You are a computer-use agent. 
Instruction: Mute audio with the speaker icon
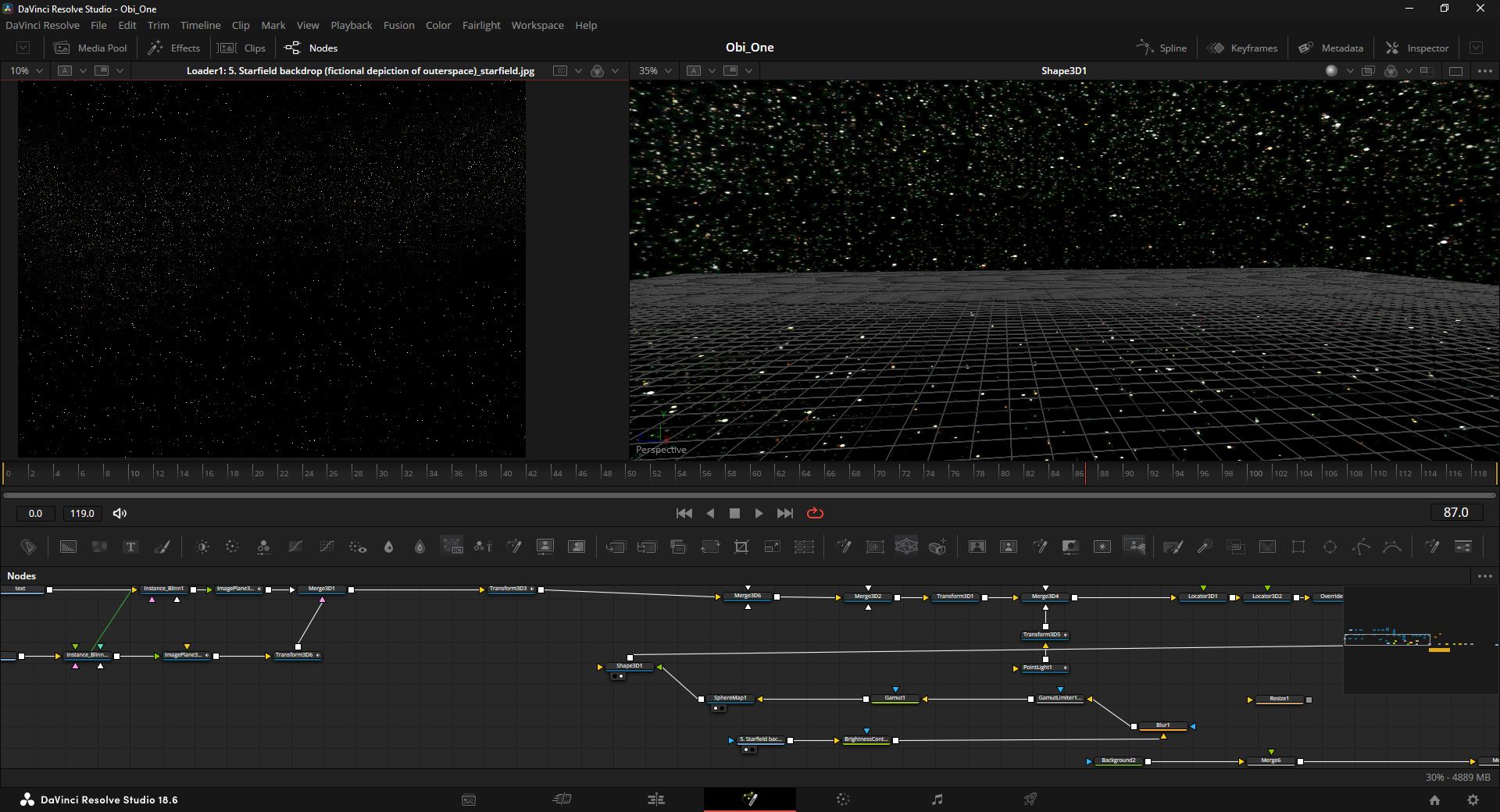120,513
